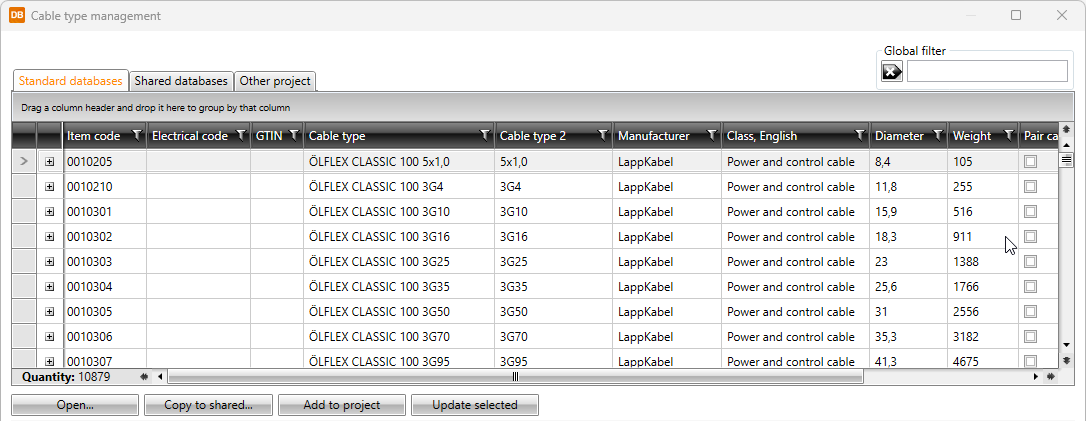
Task: Open filter icon on GTIN column
Action: 293,136
